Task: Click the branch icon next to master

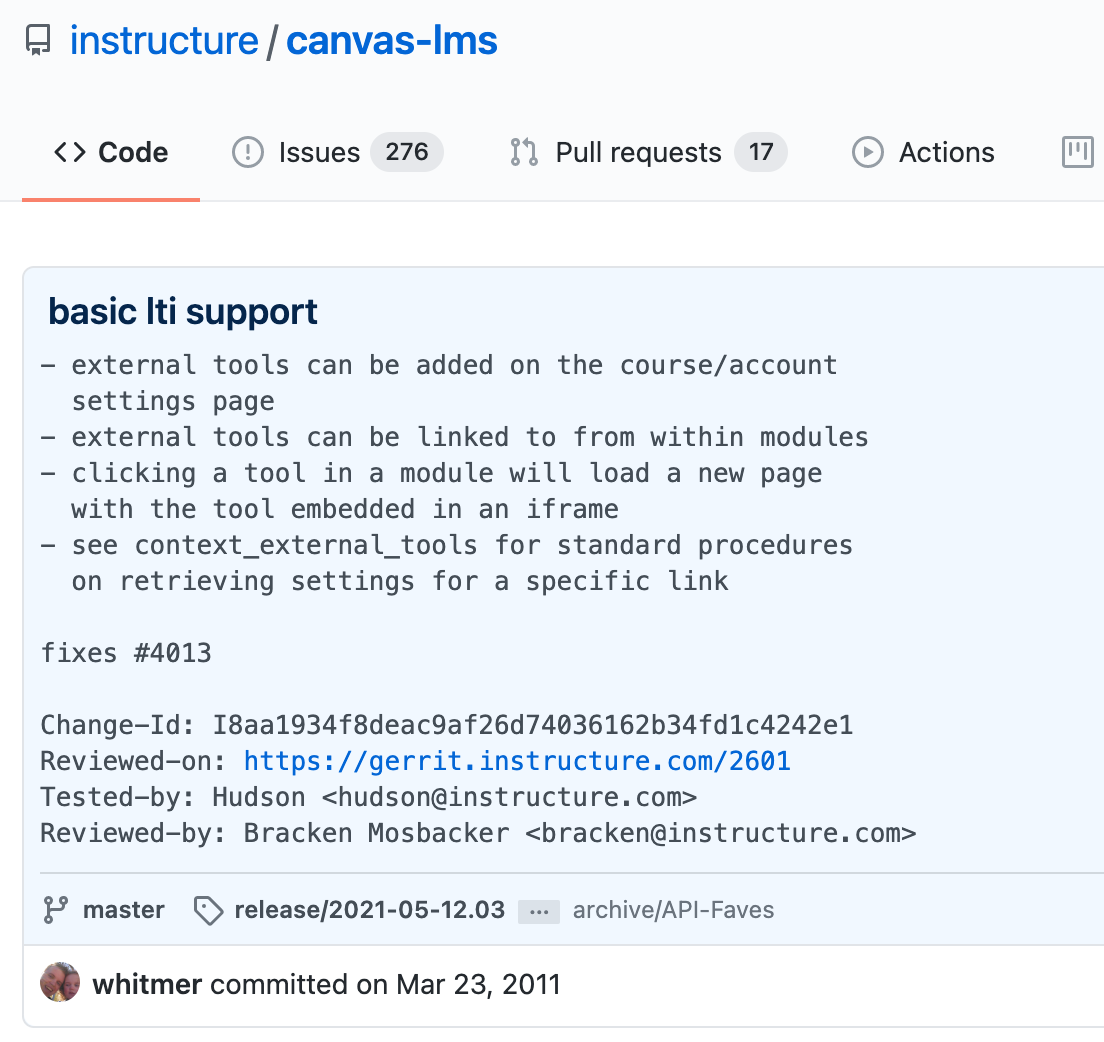Action: (x=53, y=909)
